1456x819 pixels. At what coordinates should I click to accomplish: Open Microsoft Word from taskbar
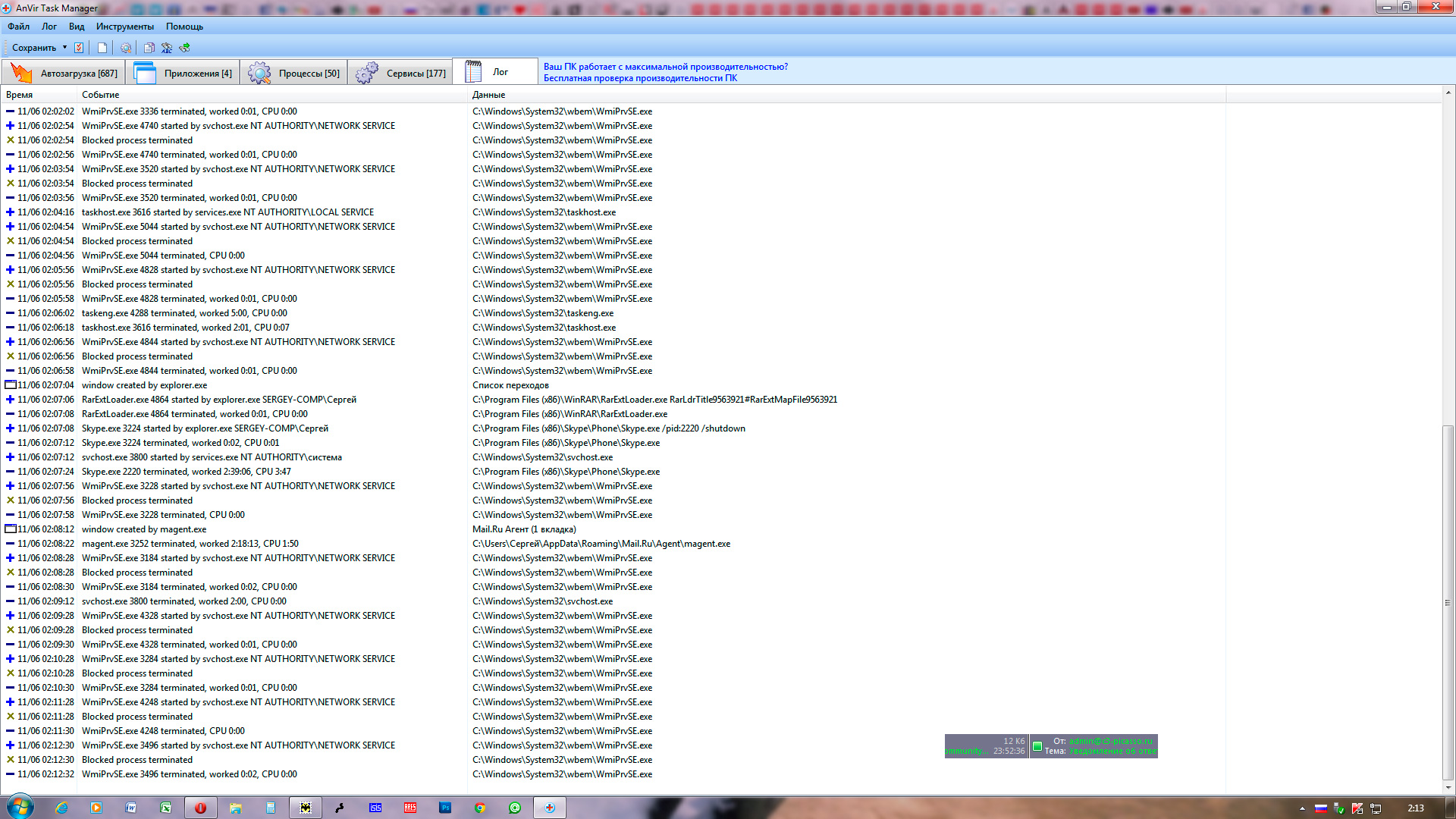pos(131,808)
